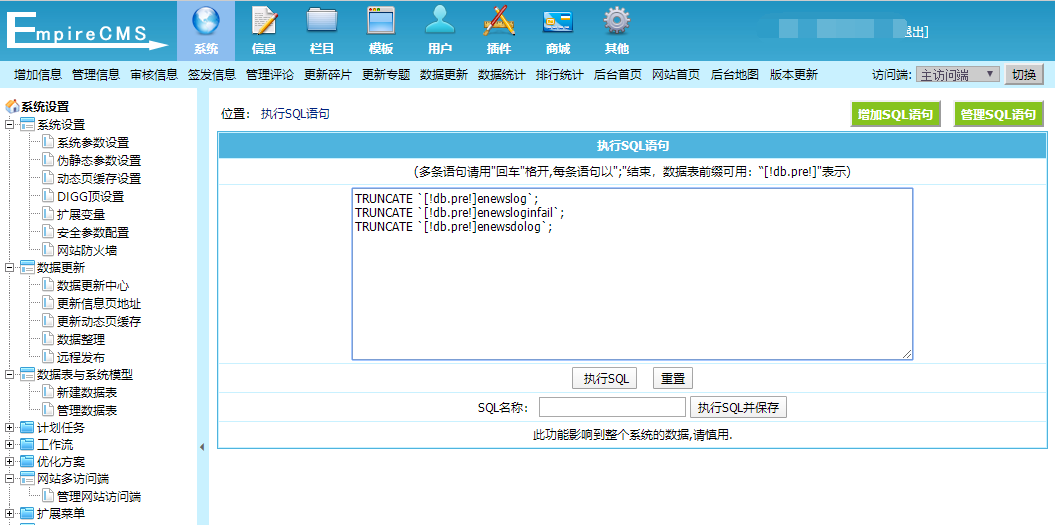The width and height of the screenshot is (1055, 525).
Task: Open 版本更新 in the top menu
Action: (x=794, y=75)
